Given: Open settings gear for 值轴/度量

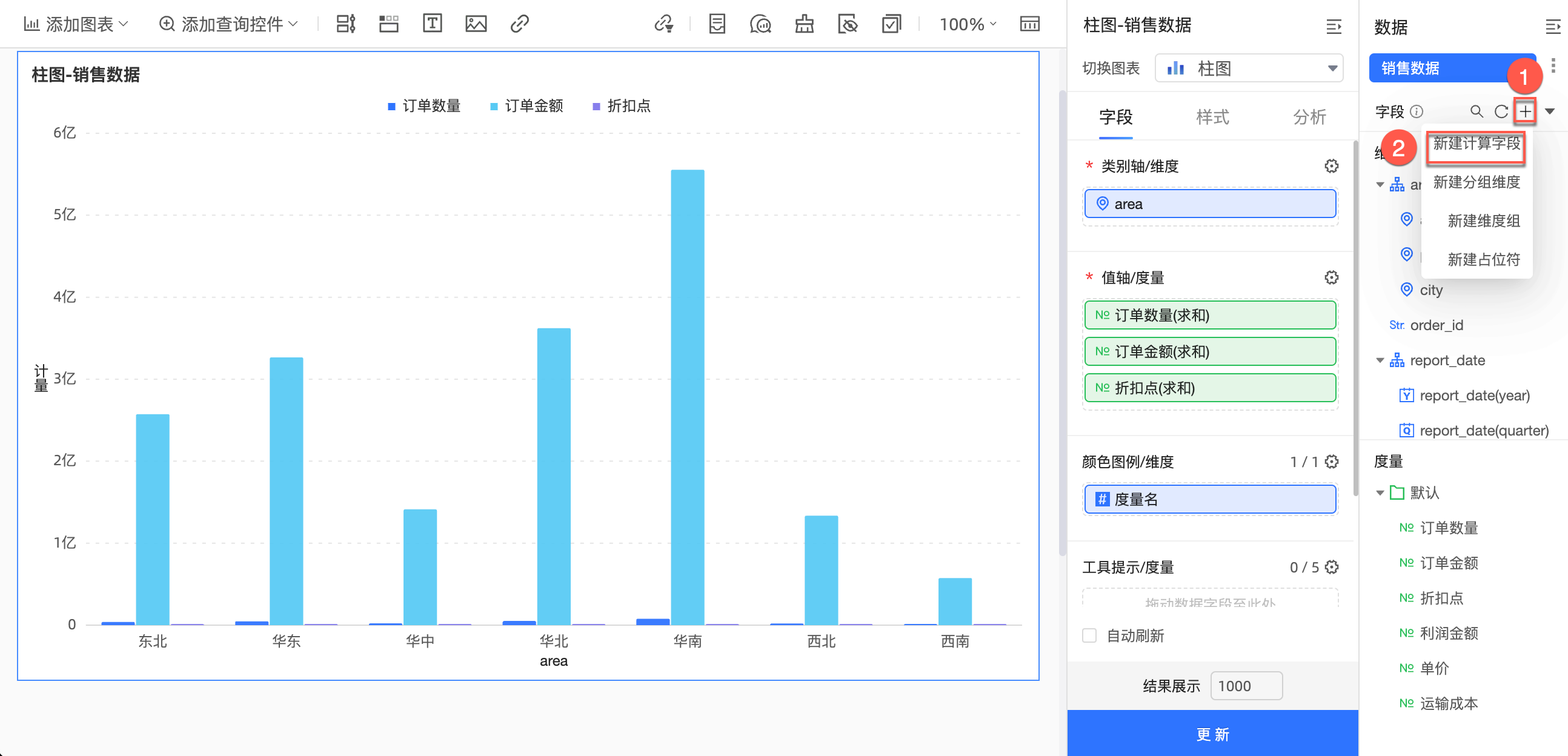Looking at the screenshot, I should pyautogui.click(x=1331, y=277).
